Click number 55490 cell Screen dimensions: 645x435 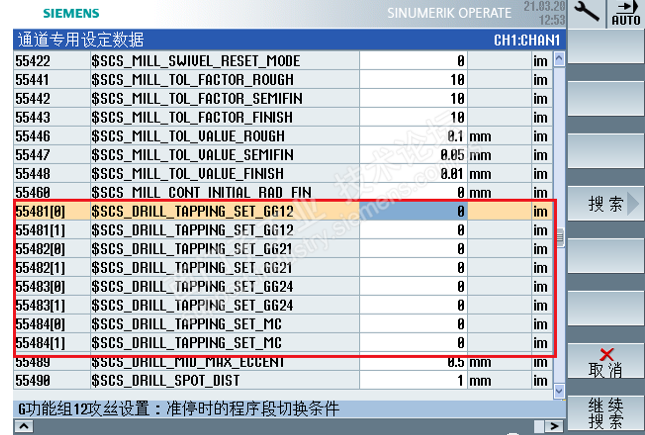[x=52, y=380]
